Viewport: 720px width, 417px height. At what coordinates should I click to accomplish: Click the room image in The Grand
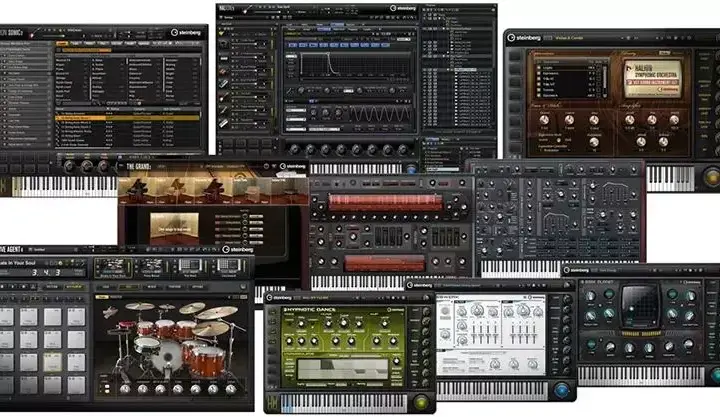[174, 227]
